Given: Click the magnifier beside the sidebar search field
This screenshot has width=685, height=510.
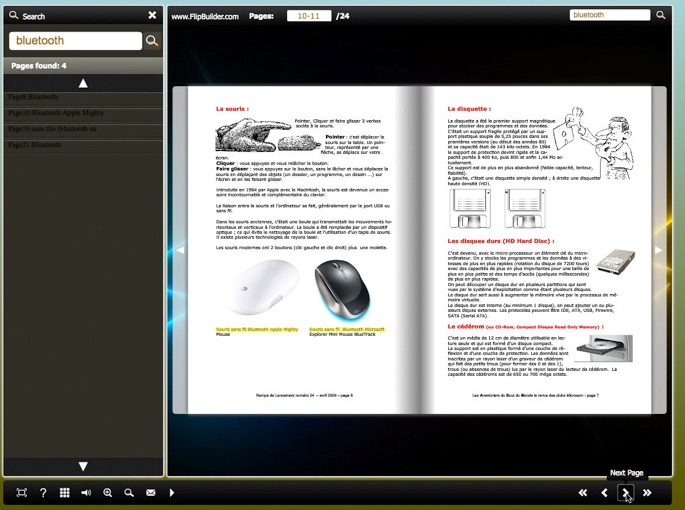Looking at the screenshot, I should pyautogui.click(x=152, y=41).
